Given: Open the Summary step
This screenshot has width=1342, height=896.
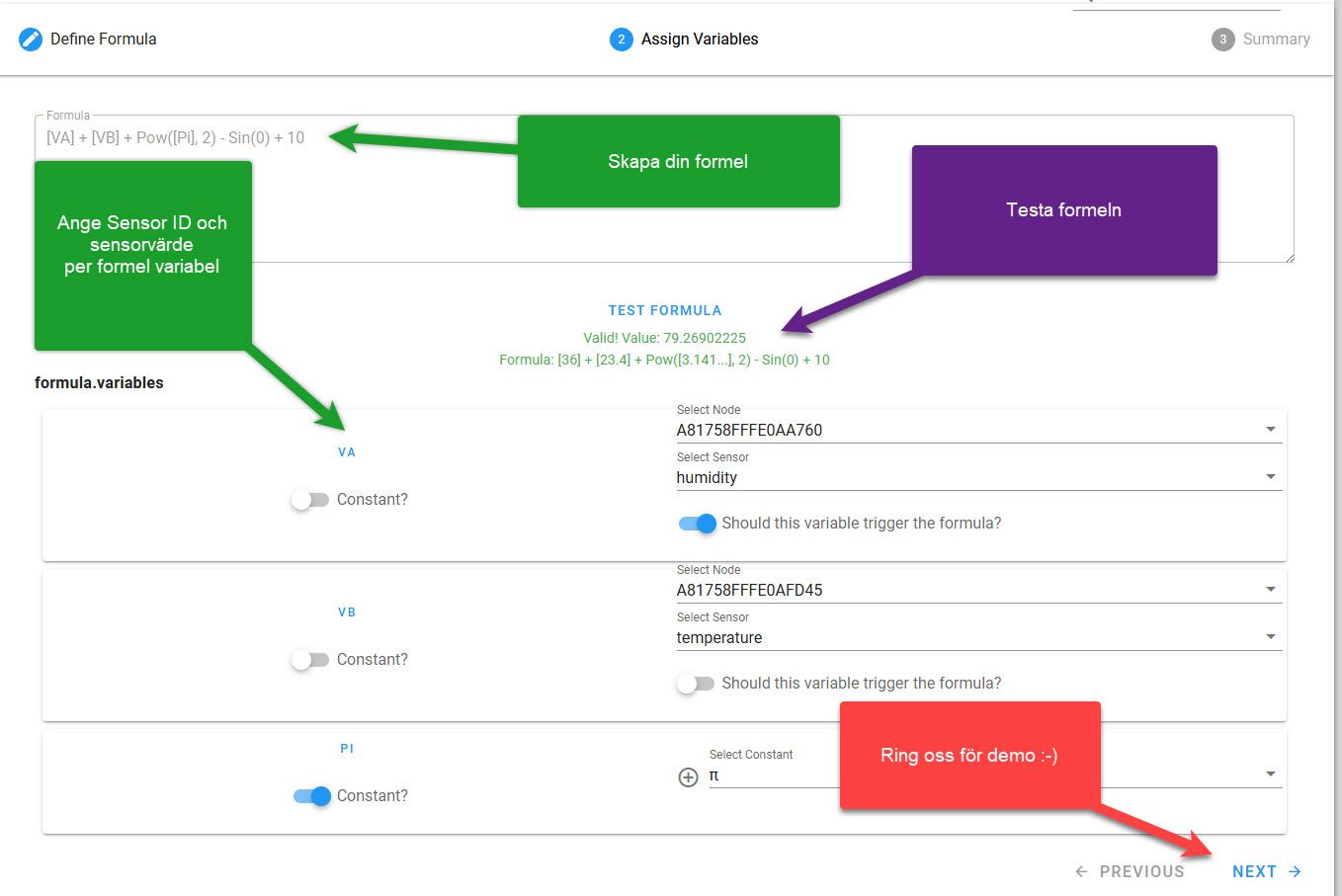Looking at the screenshot, I should coord(1276,40).
